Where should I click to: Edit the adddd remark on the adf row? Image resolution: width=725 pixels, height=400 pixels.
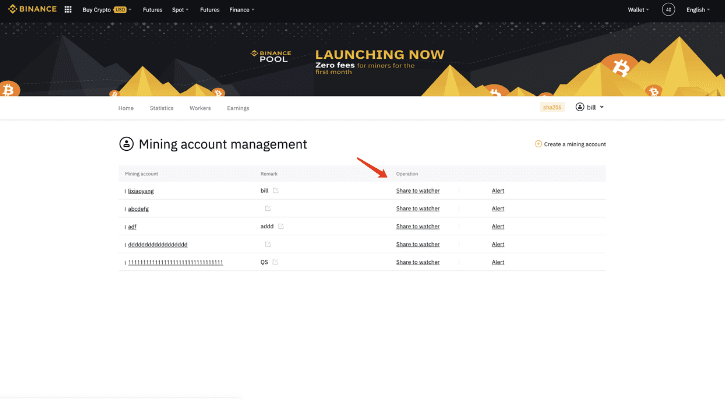click(x=281, y=226)
